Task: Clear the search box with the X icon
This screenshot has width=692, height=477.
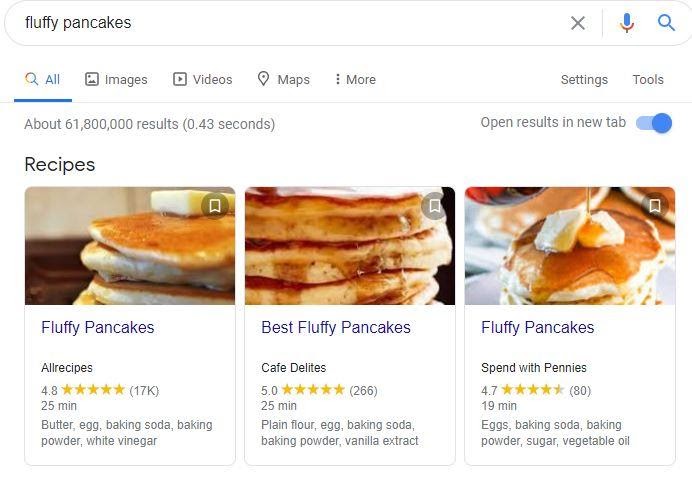Action: pyautogui.click(x=578, y=23)
